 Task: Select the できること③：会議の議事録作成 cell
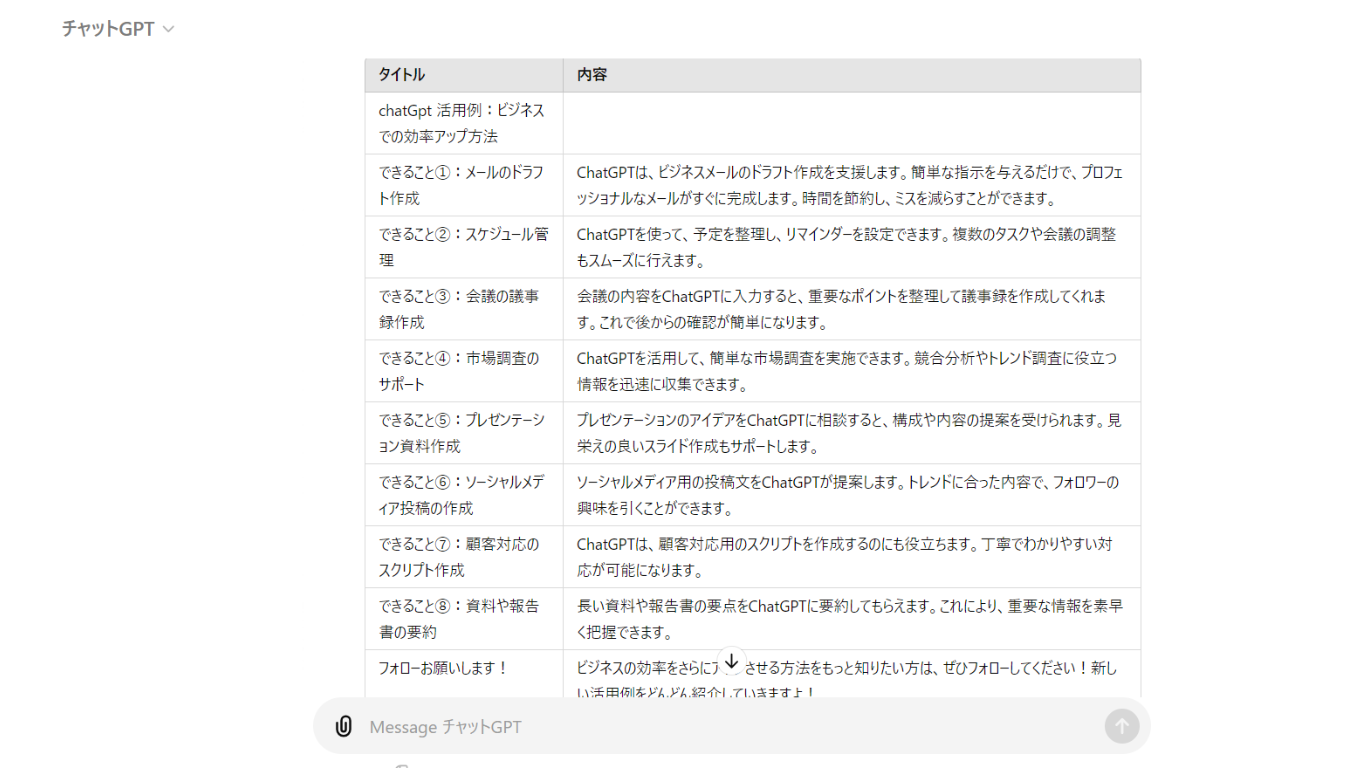(464, 309)
